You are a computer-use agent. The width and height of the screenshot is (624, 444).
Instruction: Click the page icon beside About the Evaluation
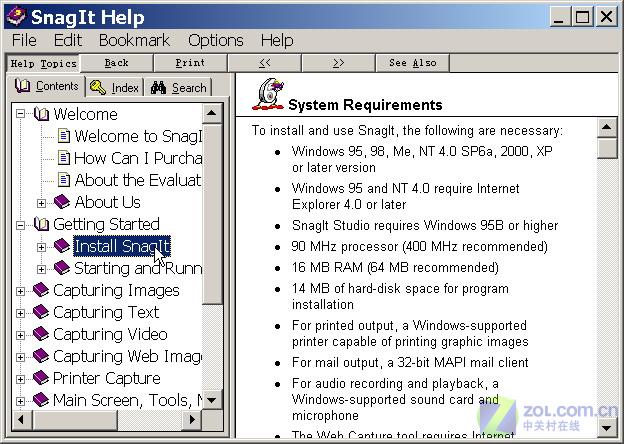point(64,180)
